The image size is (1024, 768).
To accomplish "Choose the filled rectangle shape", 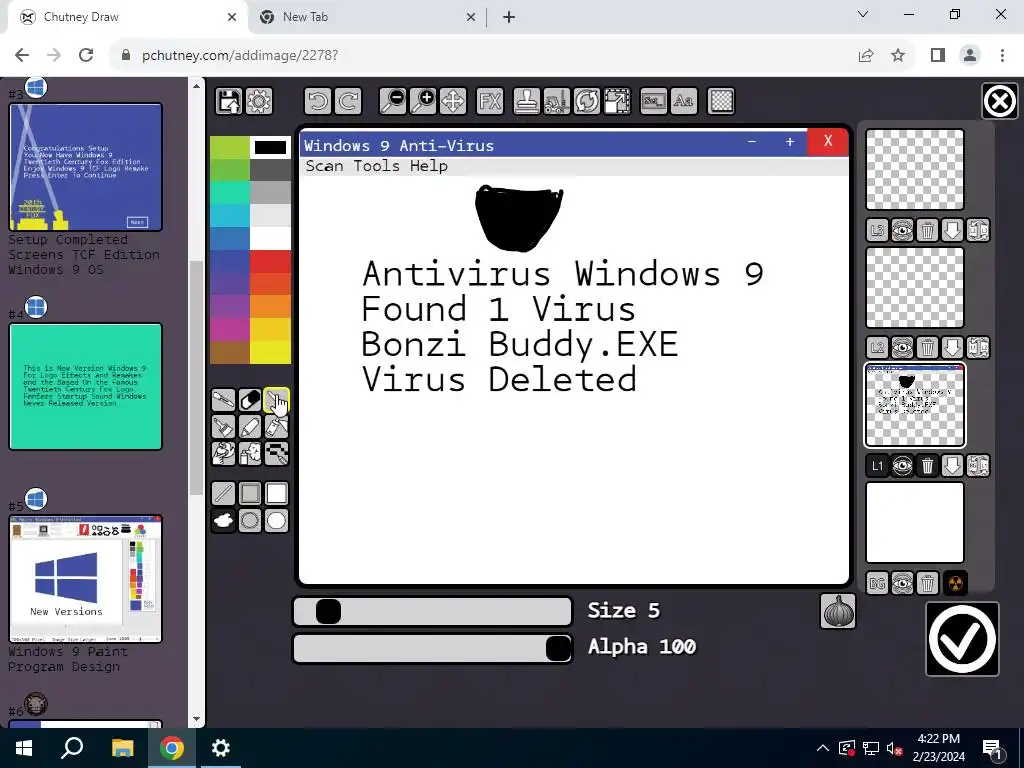I will [x=276, y=494].
